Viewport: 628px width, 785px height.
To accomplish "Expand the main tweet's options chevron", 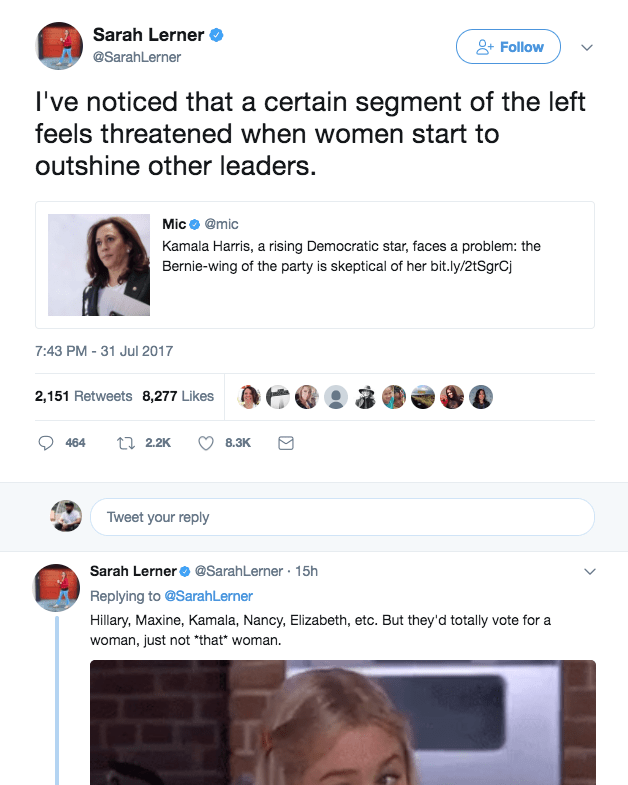I will click(588, 47).
